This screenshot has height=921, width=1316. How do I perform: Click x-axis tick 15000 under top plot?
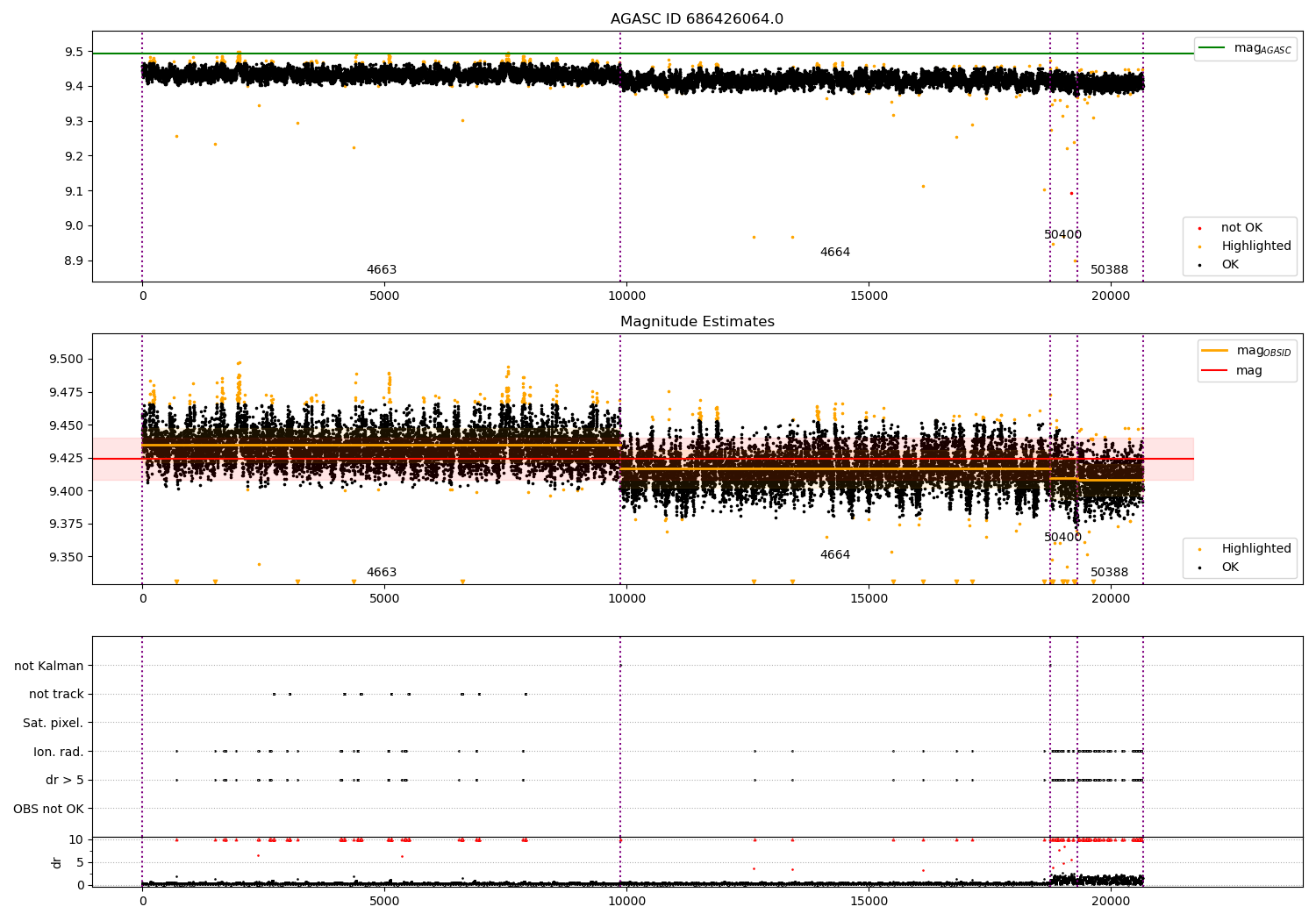point(869,296)
